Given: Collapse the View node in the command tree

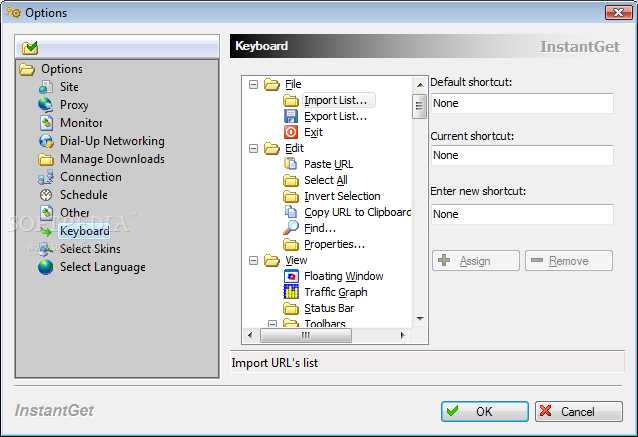Looking at the screenshot, I should (253, 260).
